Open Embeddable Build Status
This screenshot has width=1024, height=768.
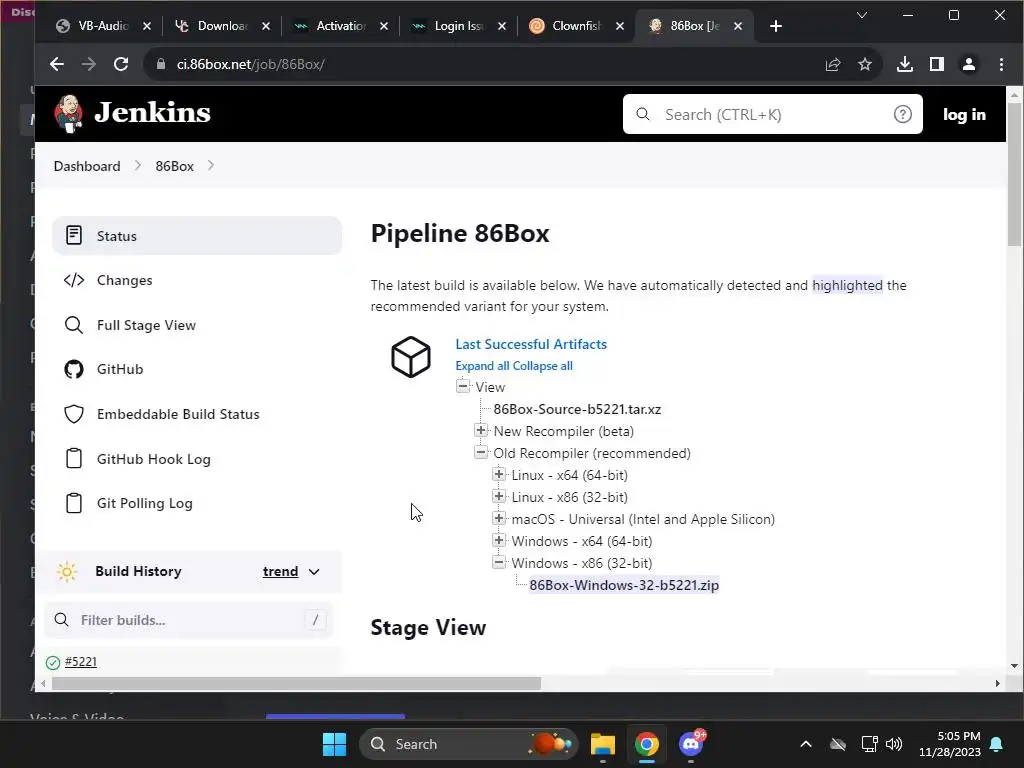178,414
